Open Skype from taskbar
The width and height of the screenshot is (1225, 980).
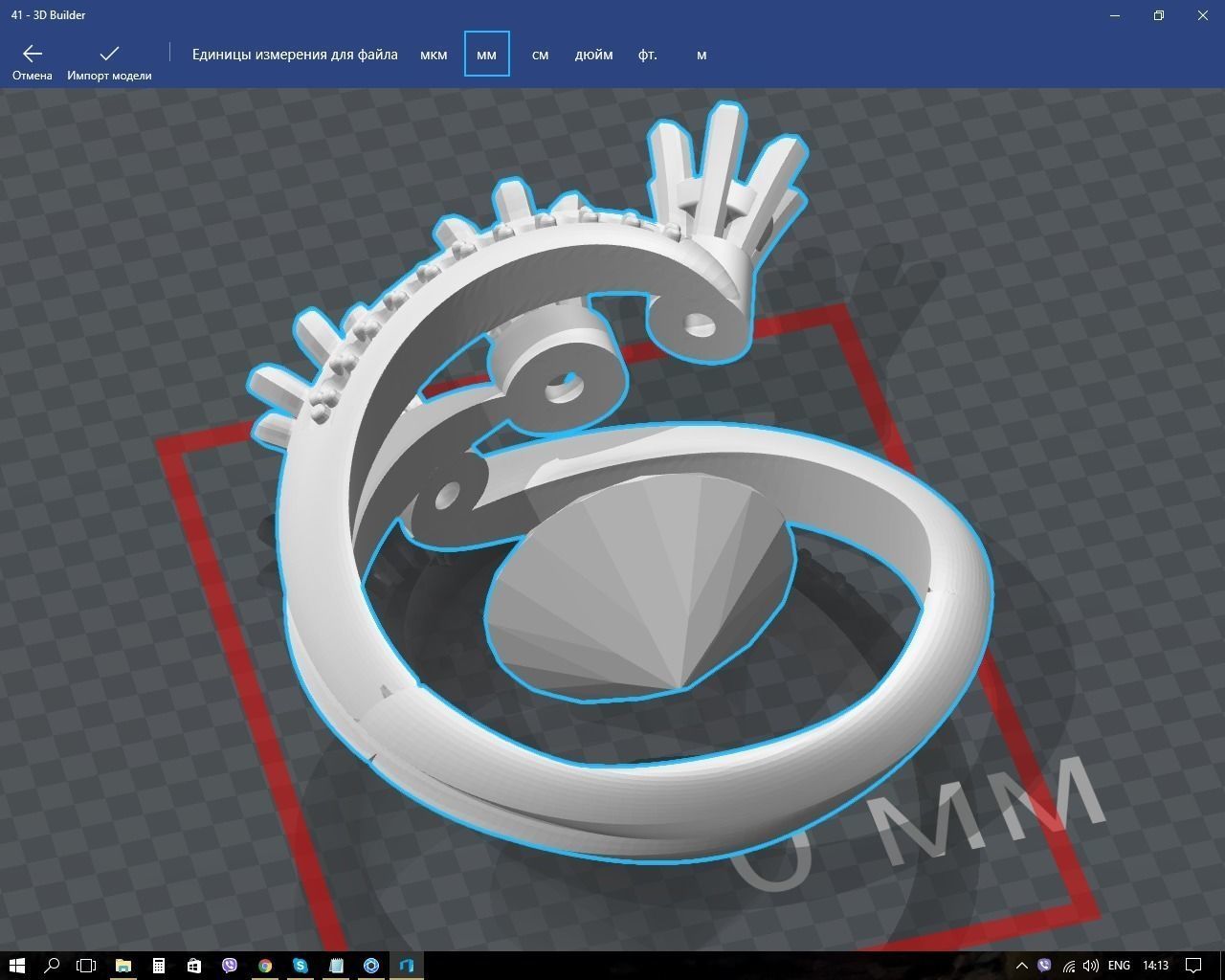tap(301, 966)
